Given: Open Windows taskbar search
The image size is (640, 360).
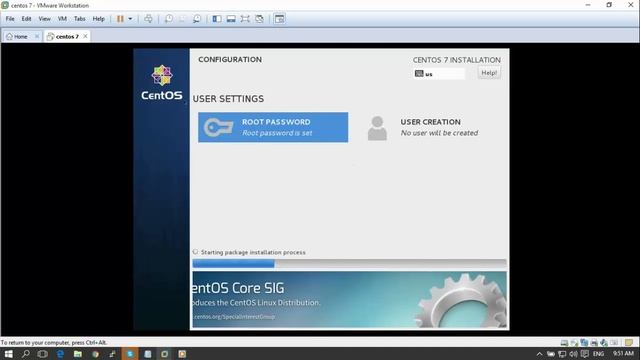Looking at the screenshot, I should 25,354.
